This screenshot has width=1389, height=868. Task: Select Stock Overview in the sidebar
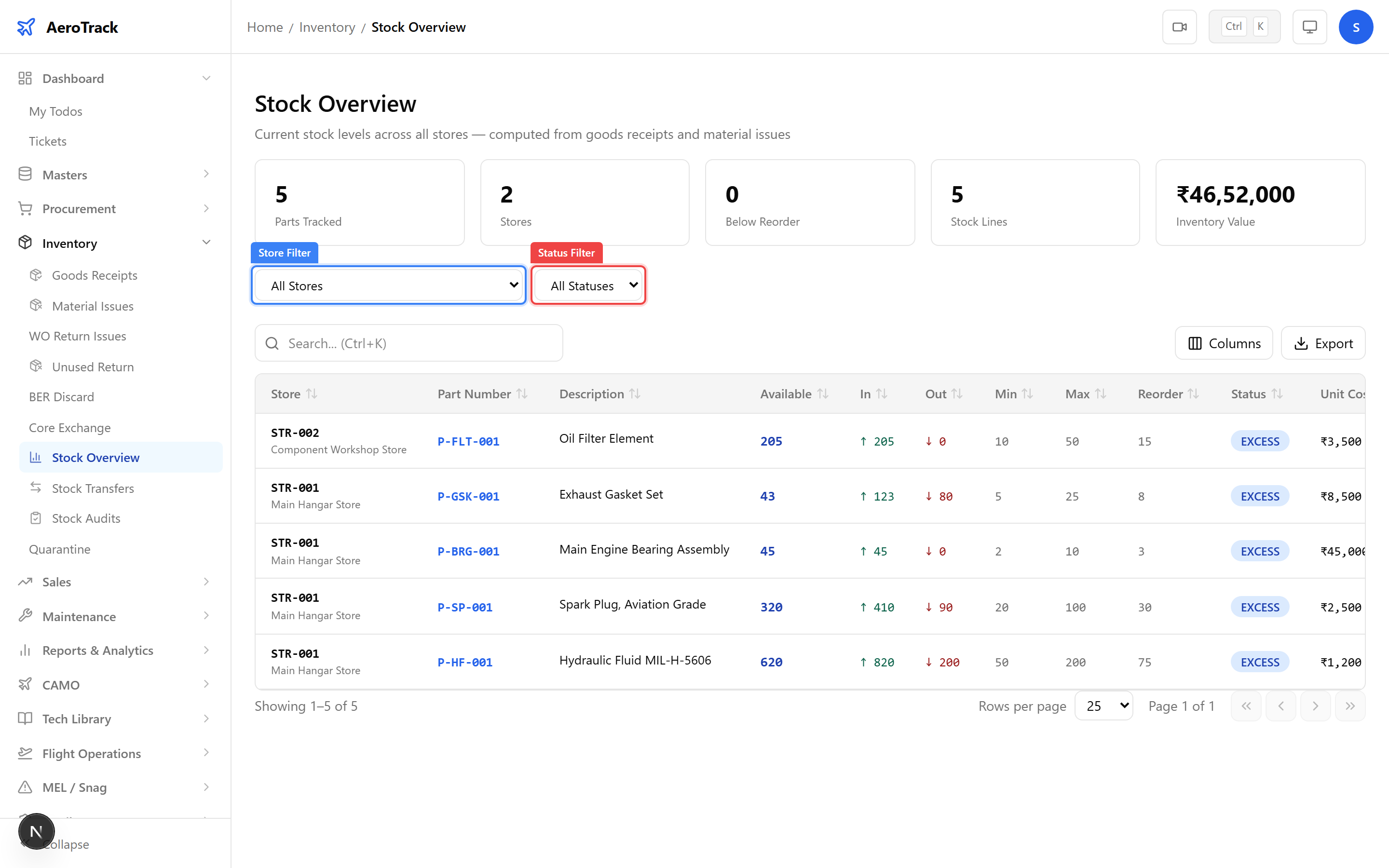pyautogui.click(x=96, y=457)
